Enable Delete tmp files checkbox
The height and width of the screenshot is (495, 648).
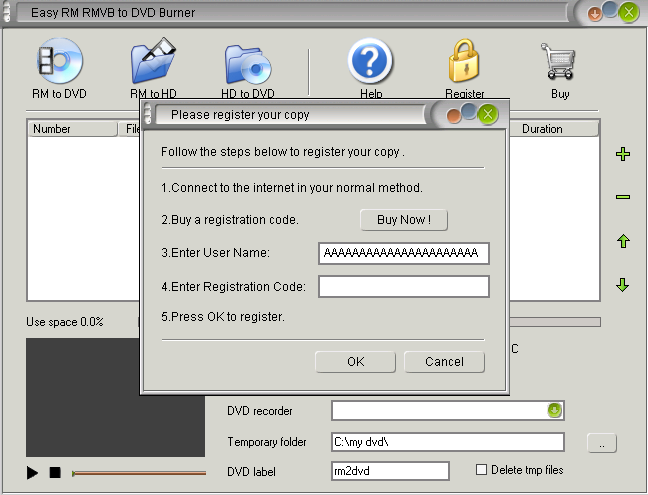click(481, 470)
